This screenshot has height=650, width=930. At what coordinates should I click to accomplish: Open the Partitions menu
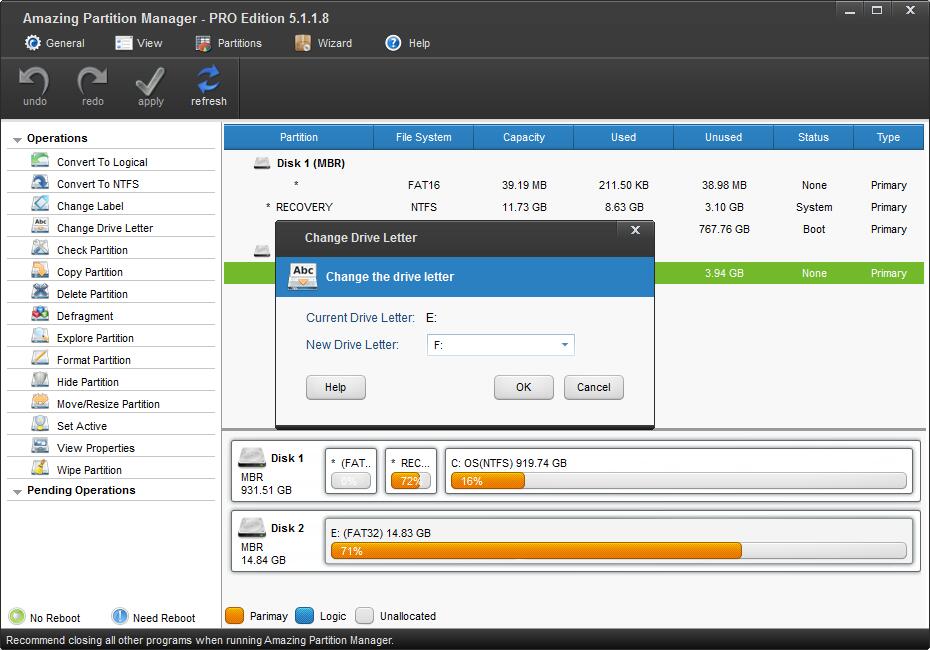tap(228, 43)
